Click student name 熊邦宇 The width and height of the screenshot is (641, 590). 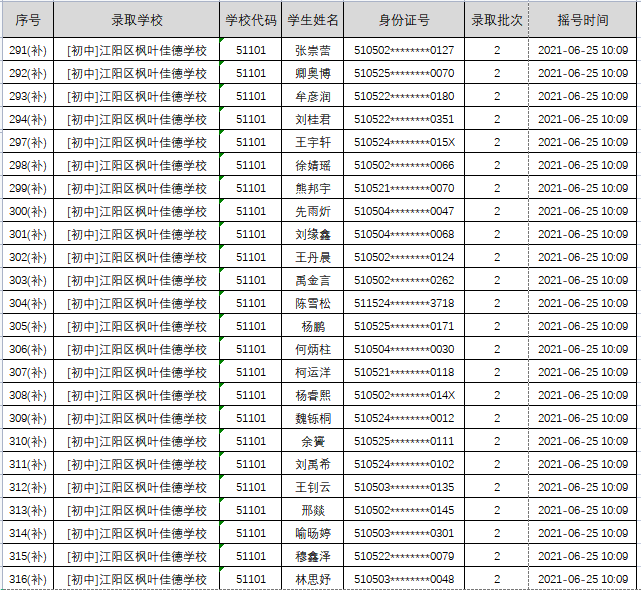(313, 188)
